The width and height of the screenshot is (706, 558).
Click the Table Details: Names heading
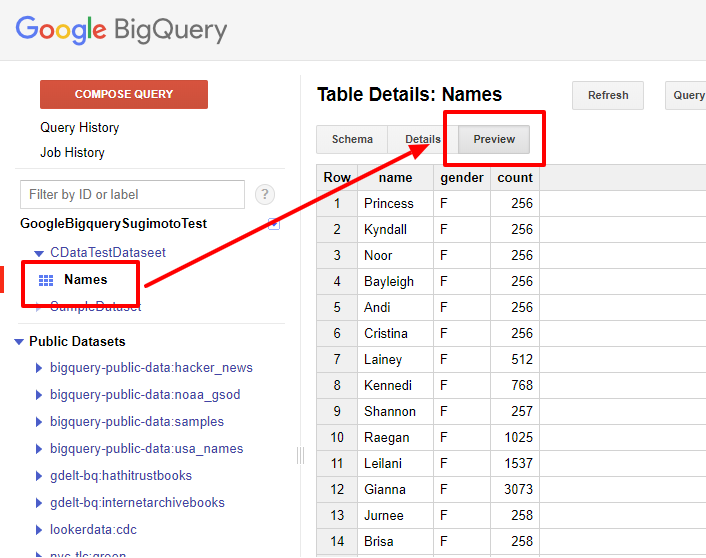pyautogui.click(x=409, y=95)
